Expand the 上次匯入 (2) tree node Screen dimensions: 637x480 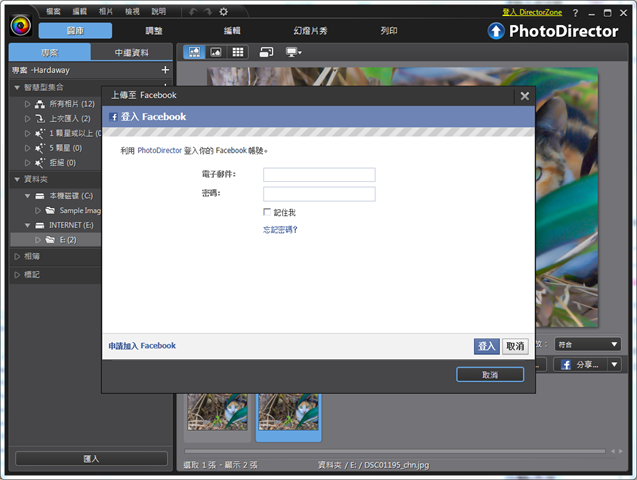[x=27, y=119]
